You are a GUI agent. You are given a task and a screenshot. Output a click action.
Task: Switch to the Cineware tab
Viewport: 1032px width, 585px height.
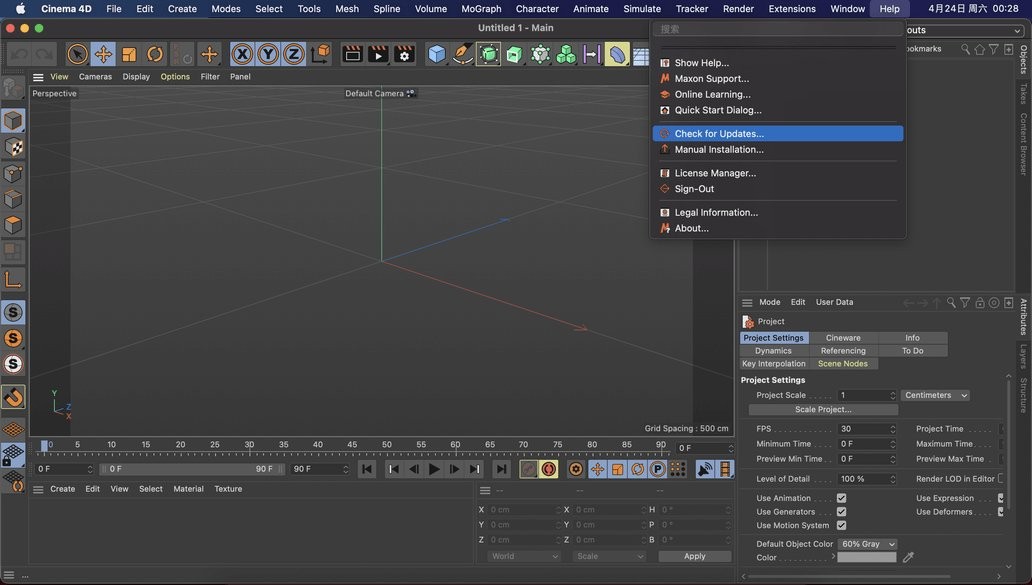(843, 338)
